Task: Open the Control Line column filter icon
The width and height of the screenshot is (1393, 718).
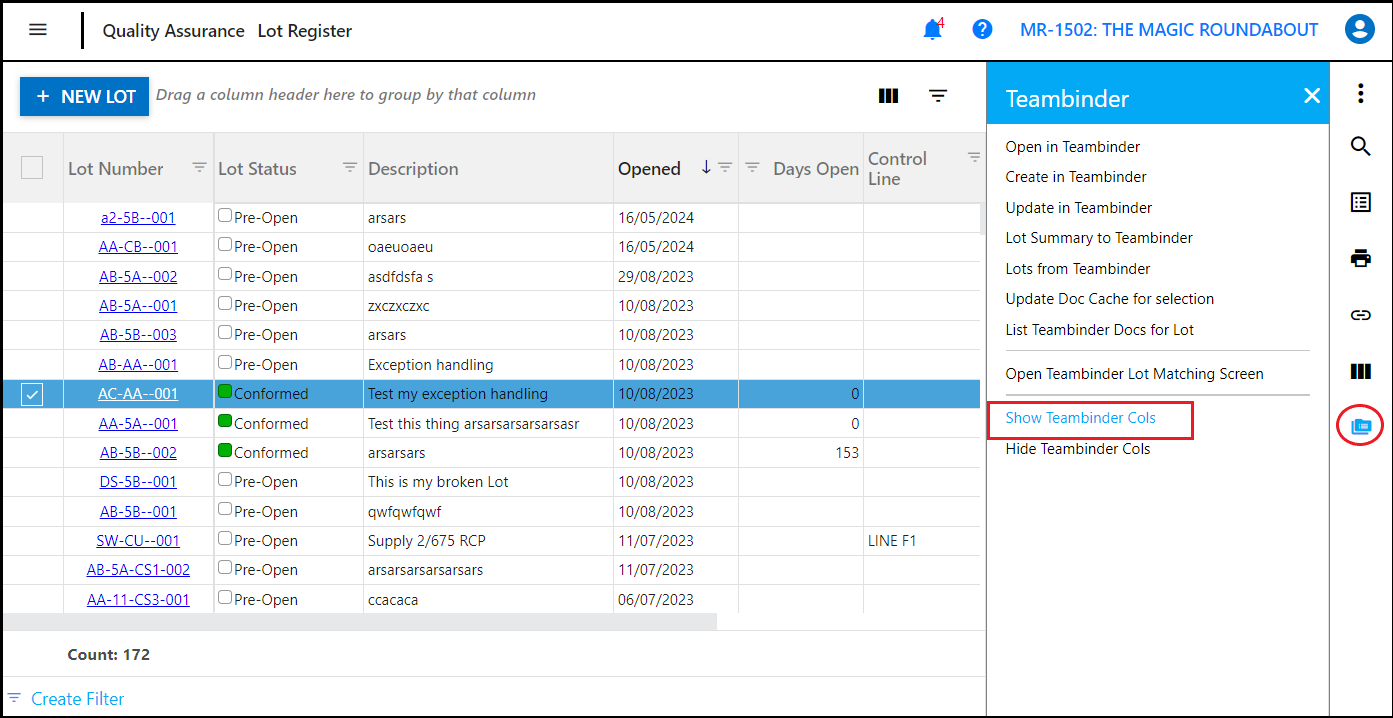Action: pos(974,157)
